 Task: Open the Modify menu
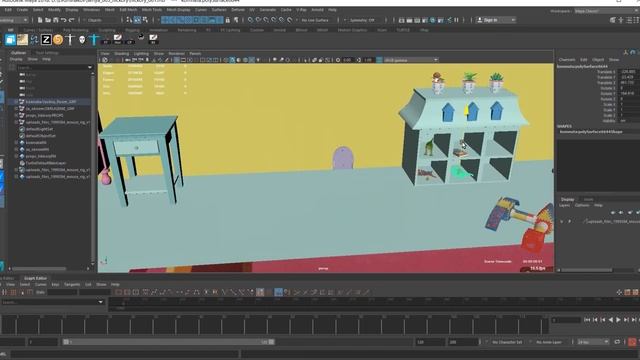point(54,10)
